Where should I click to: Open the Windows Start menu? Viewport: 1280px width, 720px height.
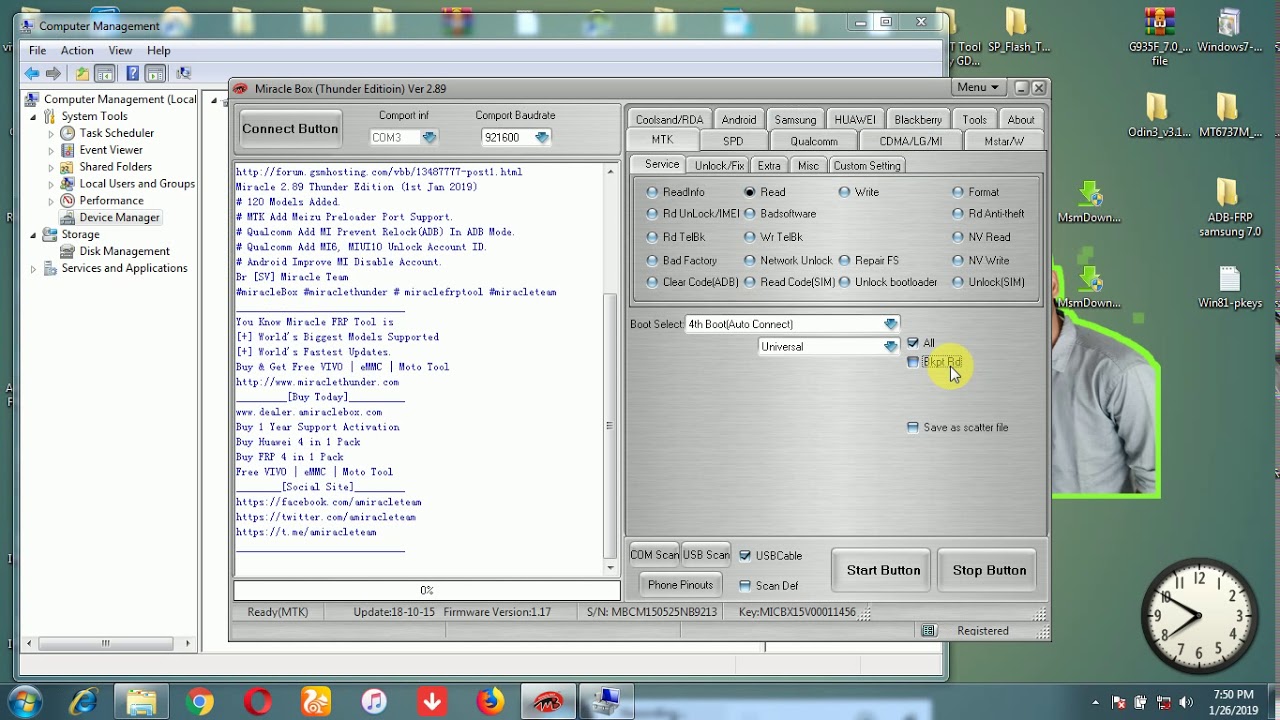click(26, 702)
